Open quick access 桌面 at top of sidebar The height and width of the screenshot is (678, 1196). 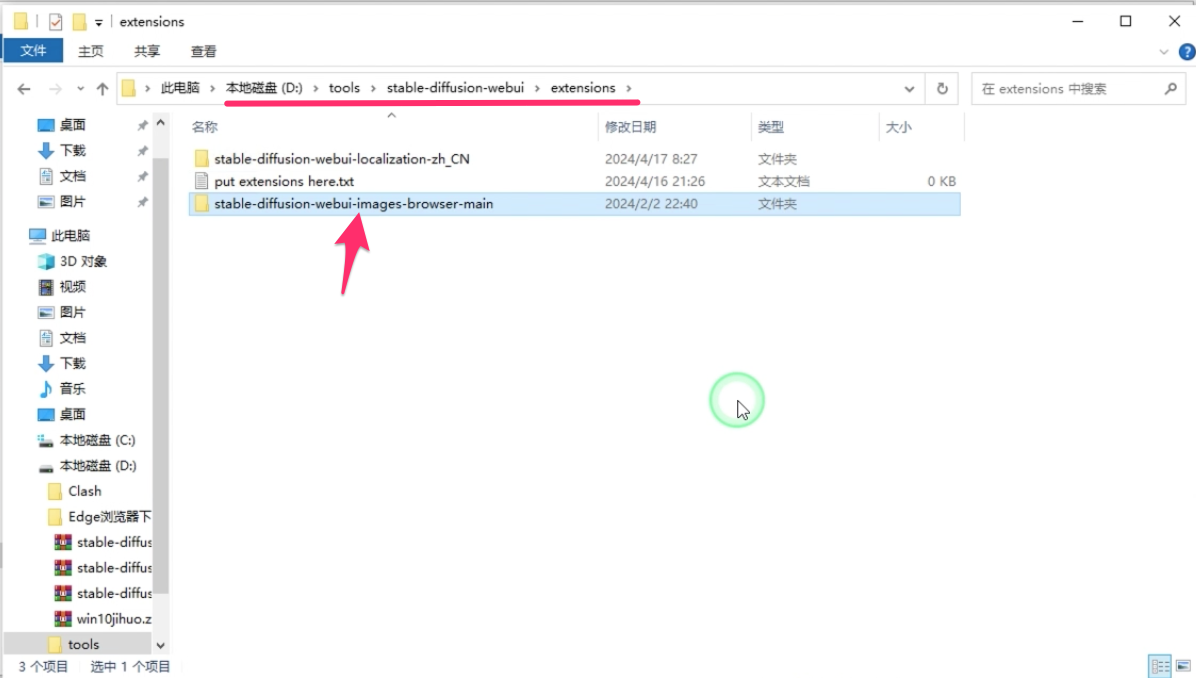[x=72, y=125]
